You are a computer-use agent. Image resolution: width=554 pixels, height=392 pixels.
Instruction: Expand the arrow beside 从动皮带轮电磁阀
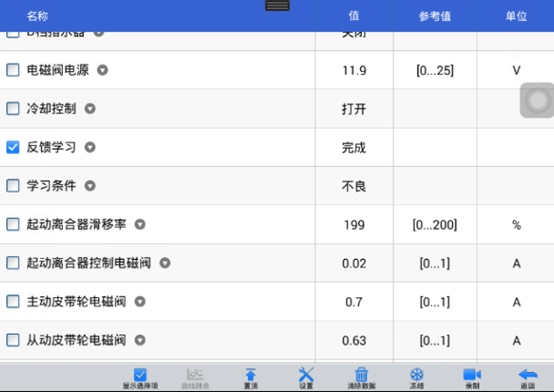coord(140,340)
